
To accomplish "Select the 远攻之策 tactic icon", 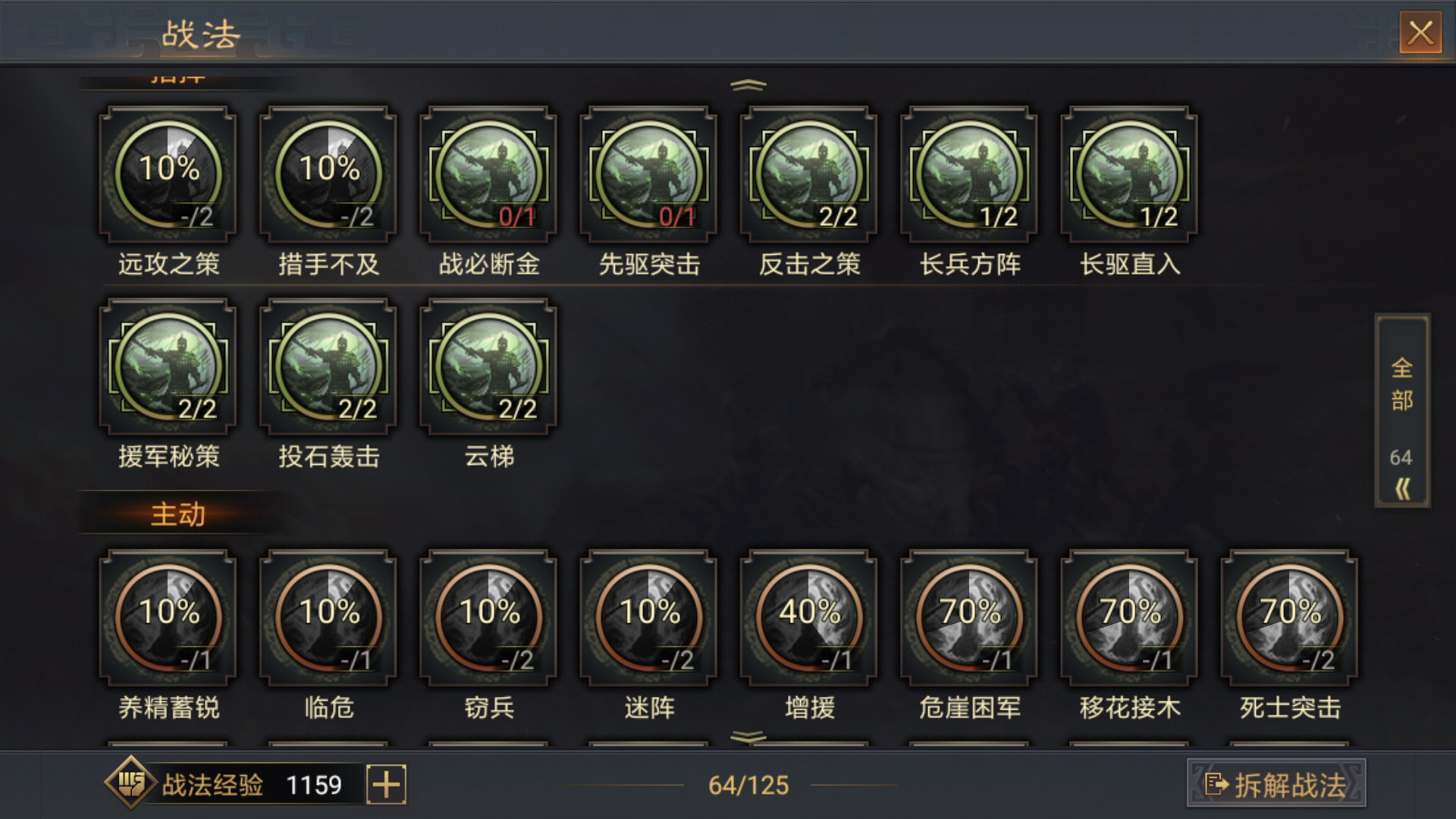I will click(x=168, y=174).
